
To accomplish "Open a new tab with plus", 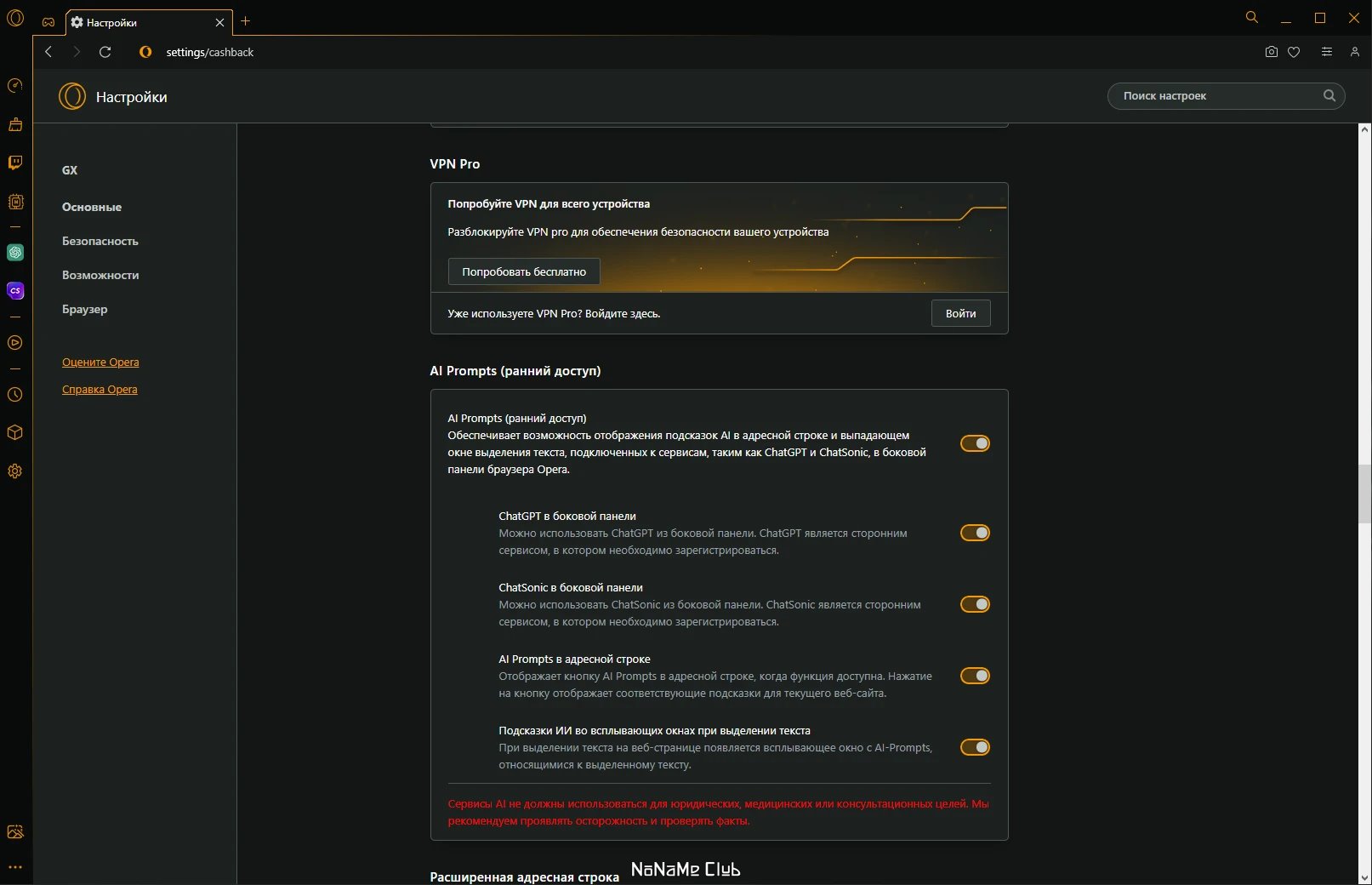I will click(x=246, y=21).
